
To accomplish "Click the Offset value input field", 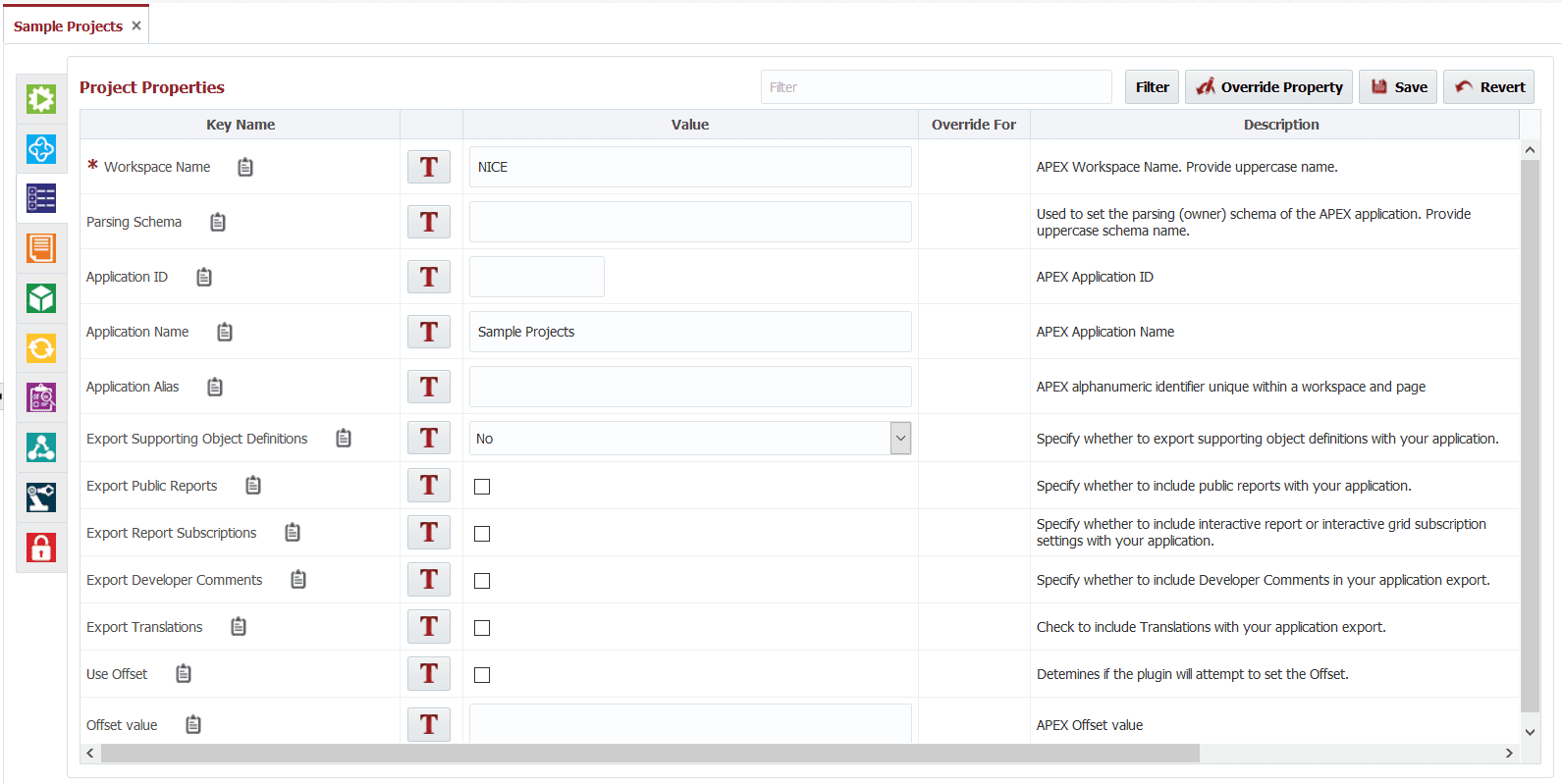I will coord(690,724).
